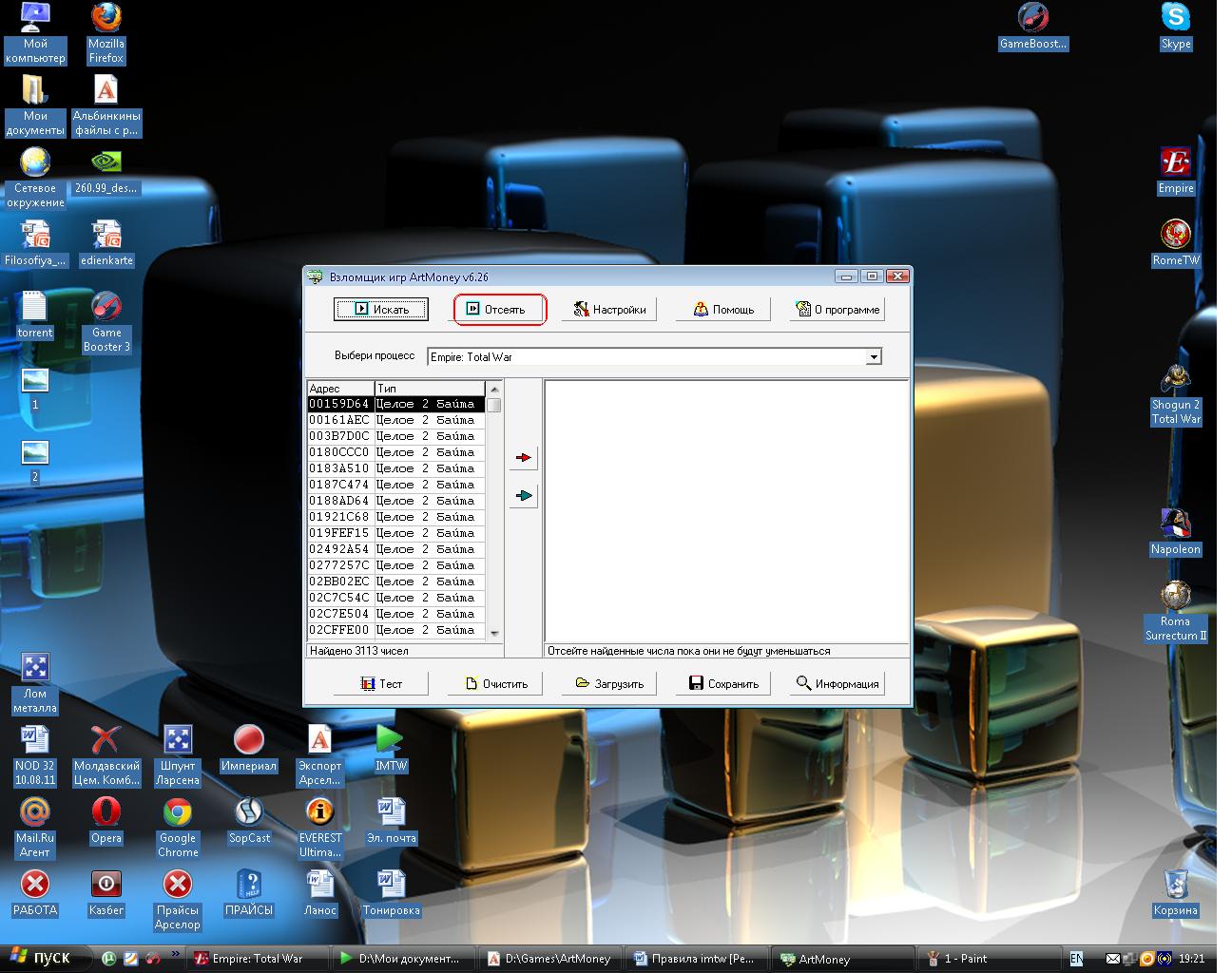Select address row 003B7D0C
This screenshot has width=1232, height=973.
click(x=395, y=436)
